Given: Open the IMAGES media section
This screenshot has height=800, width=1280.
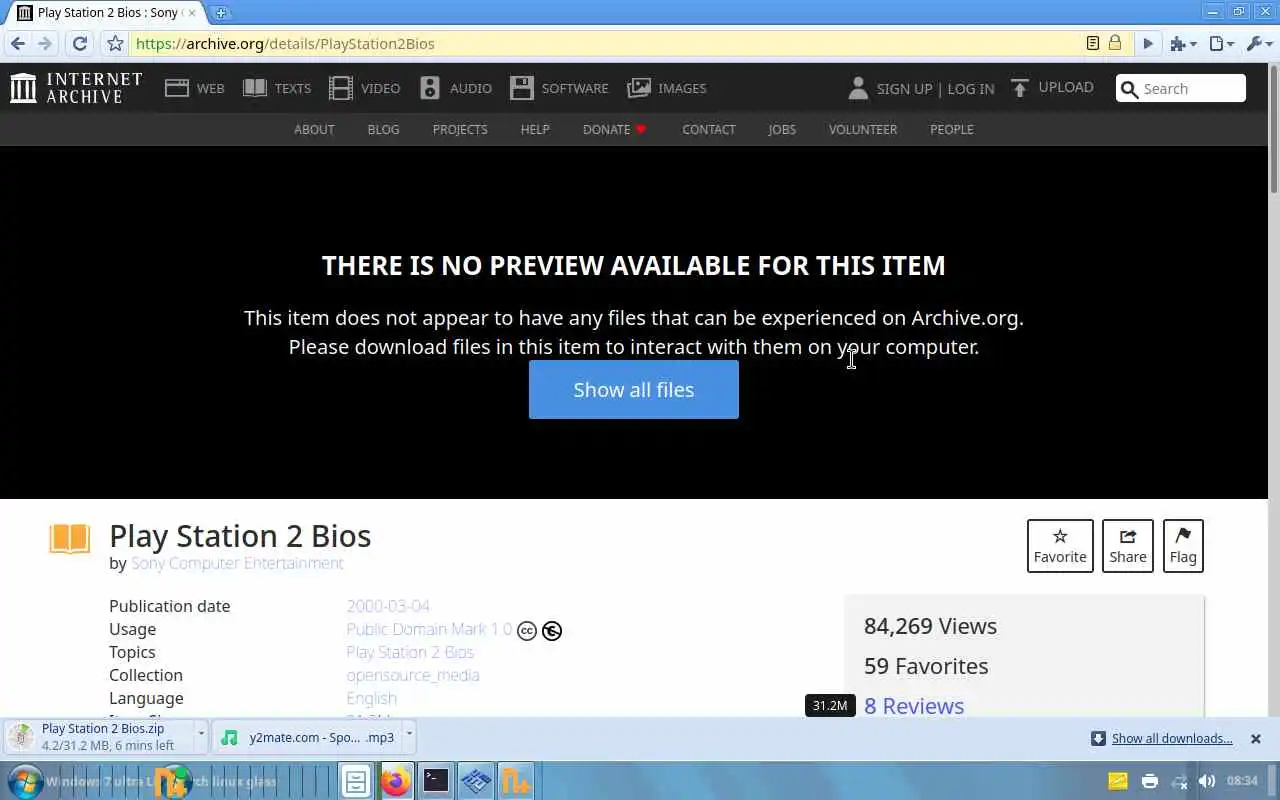Looking at the screenshot, I should point(666,88).
